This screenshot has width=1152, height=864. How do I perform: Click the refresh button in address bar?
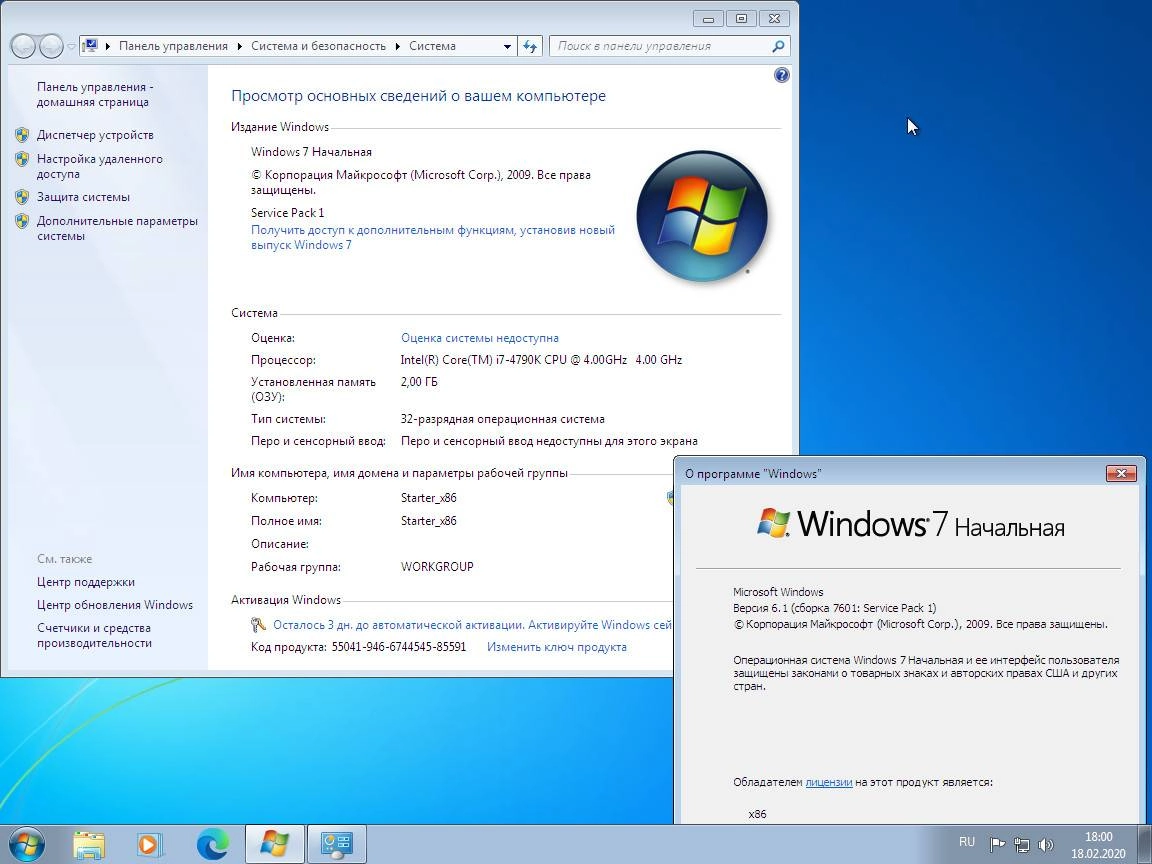click(530, 46)
